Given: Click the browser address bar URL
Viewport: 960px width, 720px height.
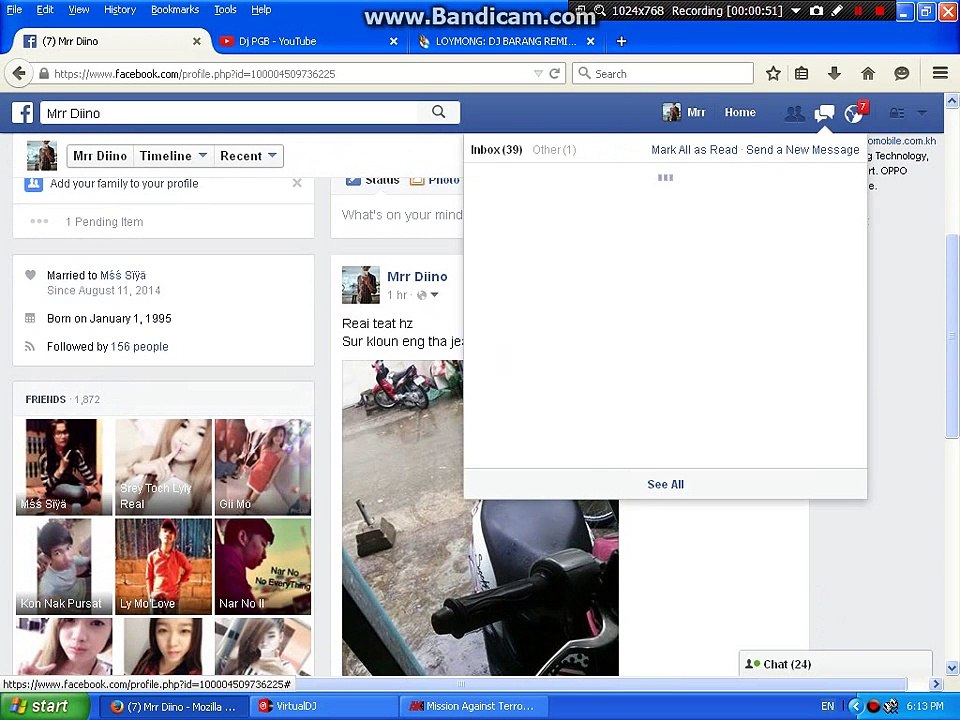Looking at the screenshot, I should tap(195, 74).
